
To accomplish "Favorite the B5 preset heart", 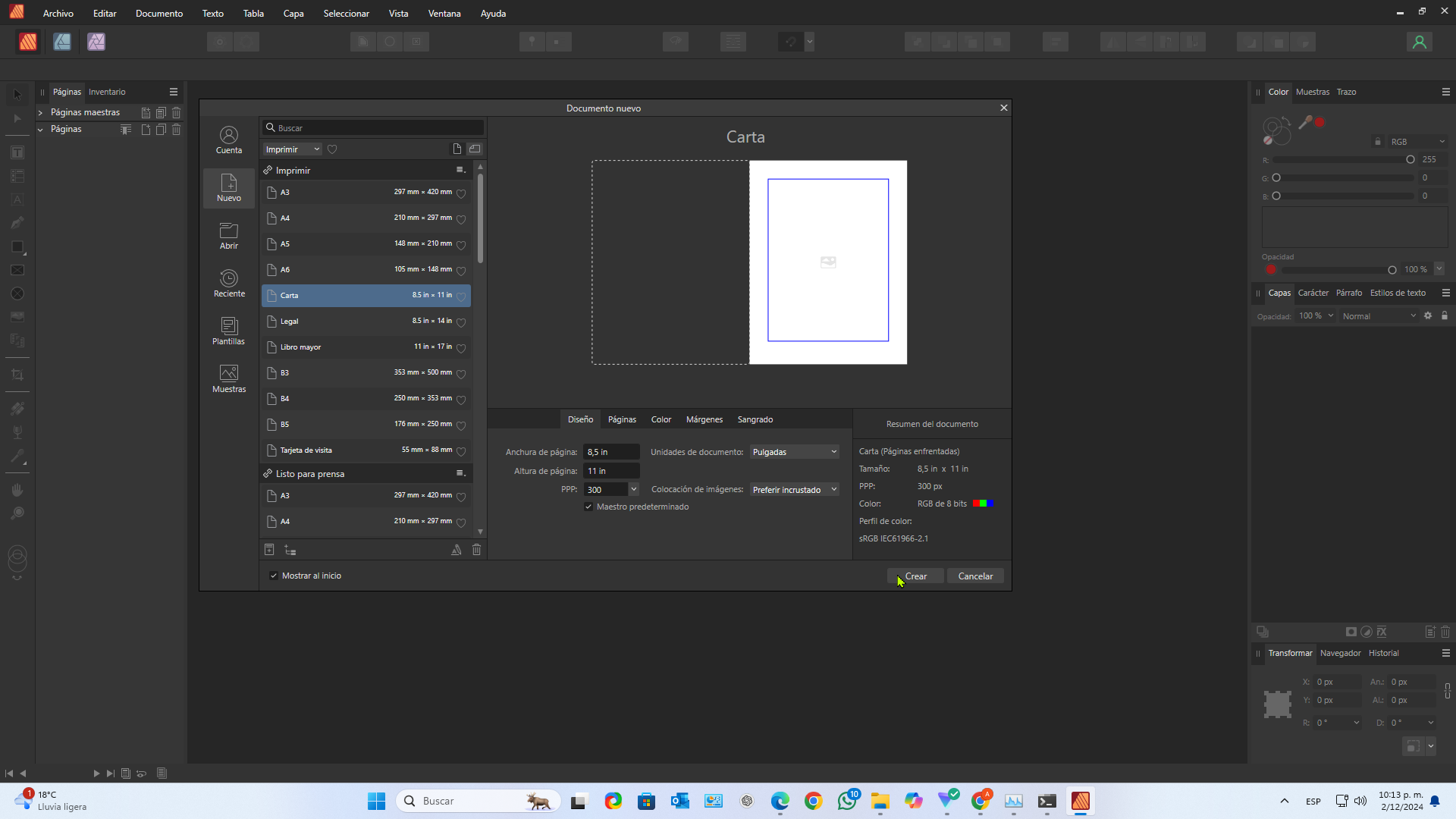I will pyautogui.click(x=461, y=425).
